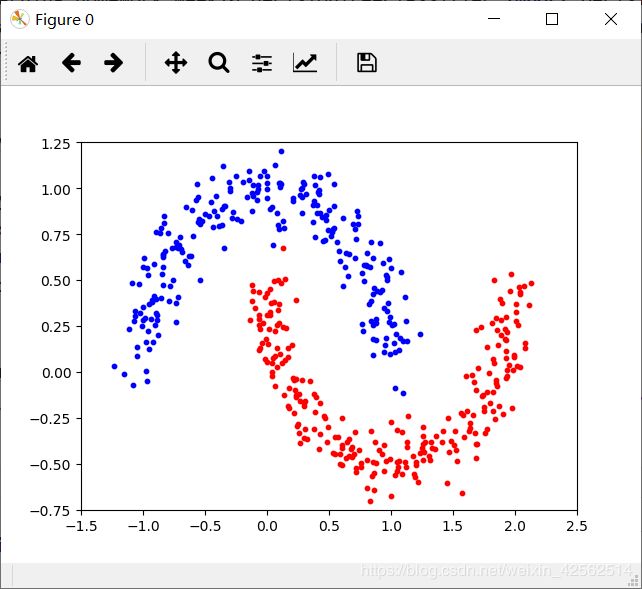Click the x-axis label 1.5
The width and height of the screenshot is (642, 589).
pos(453,526)
